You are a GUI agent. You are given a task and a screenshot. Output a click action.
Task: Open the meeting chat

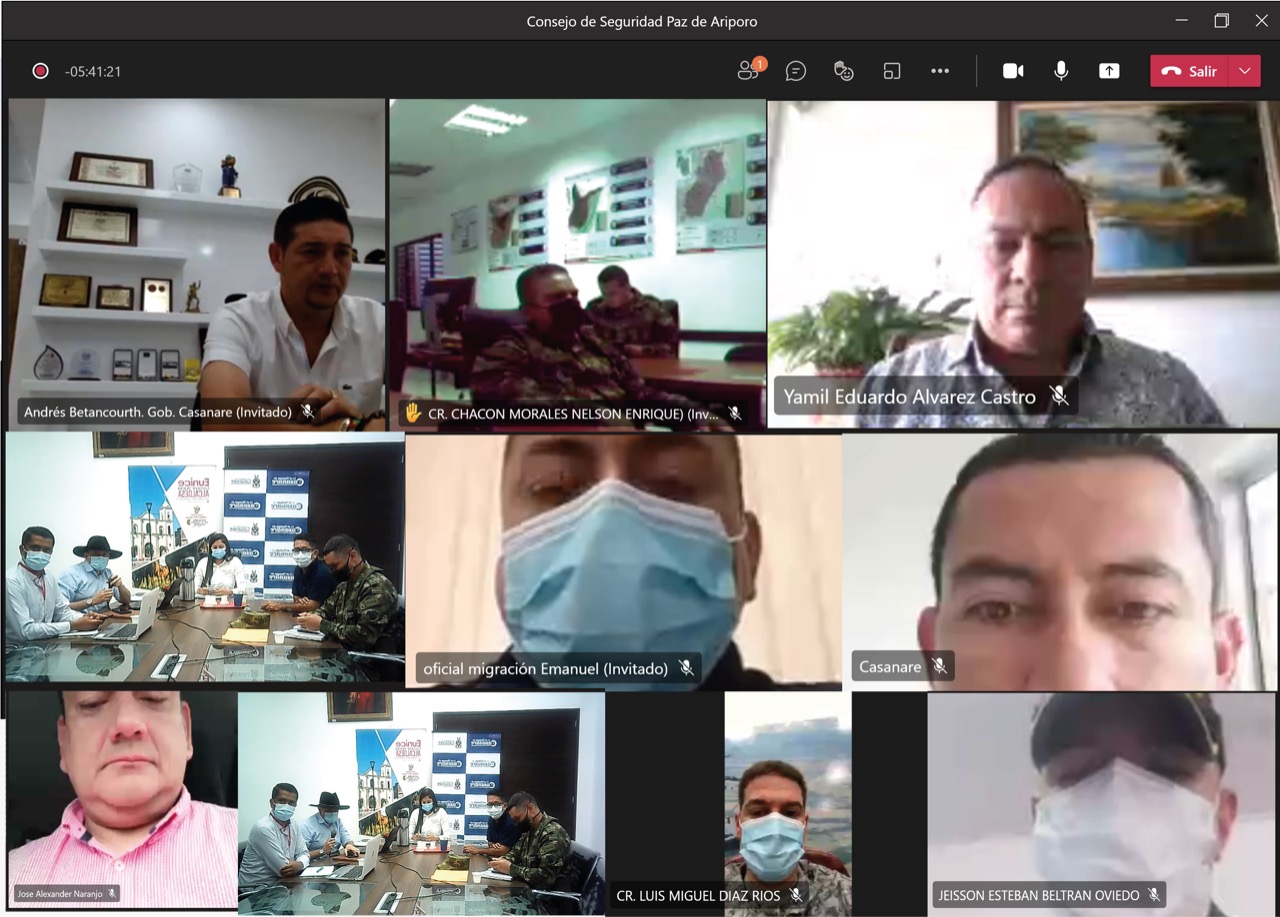[x=796, y=71]
